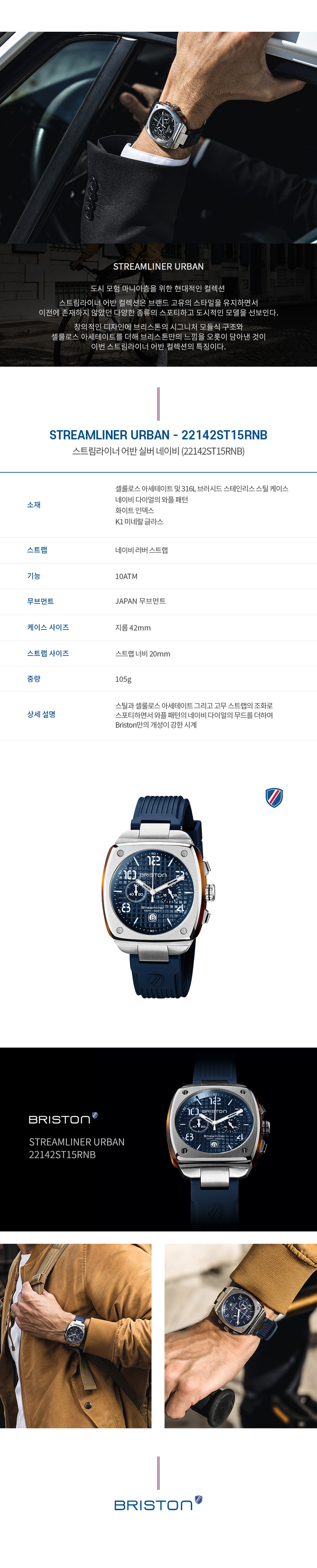Click the 10ATM function value
The width and height of the screenshot is (317, 1568).
(x=126, y=576)
